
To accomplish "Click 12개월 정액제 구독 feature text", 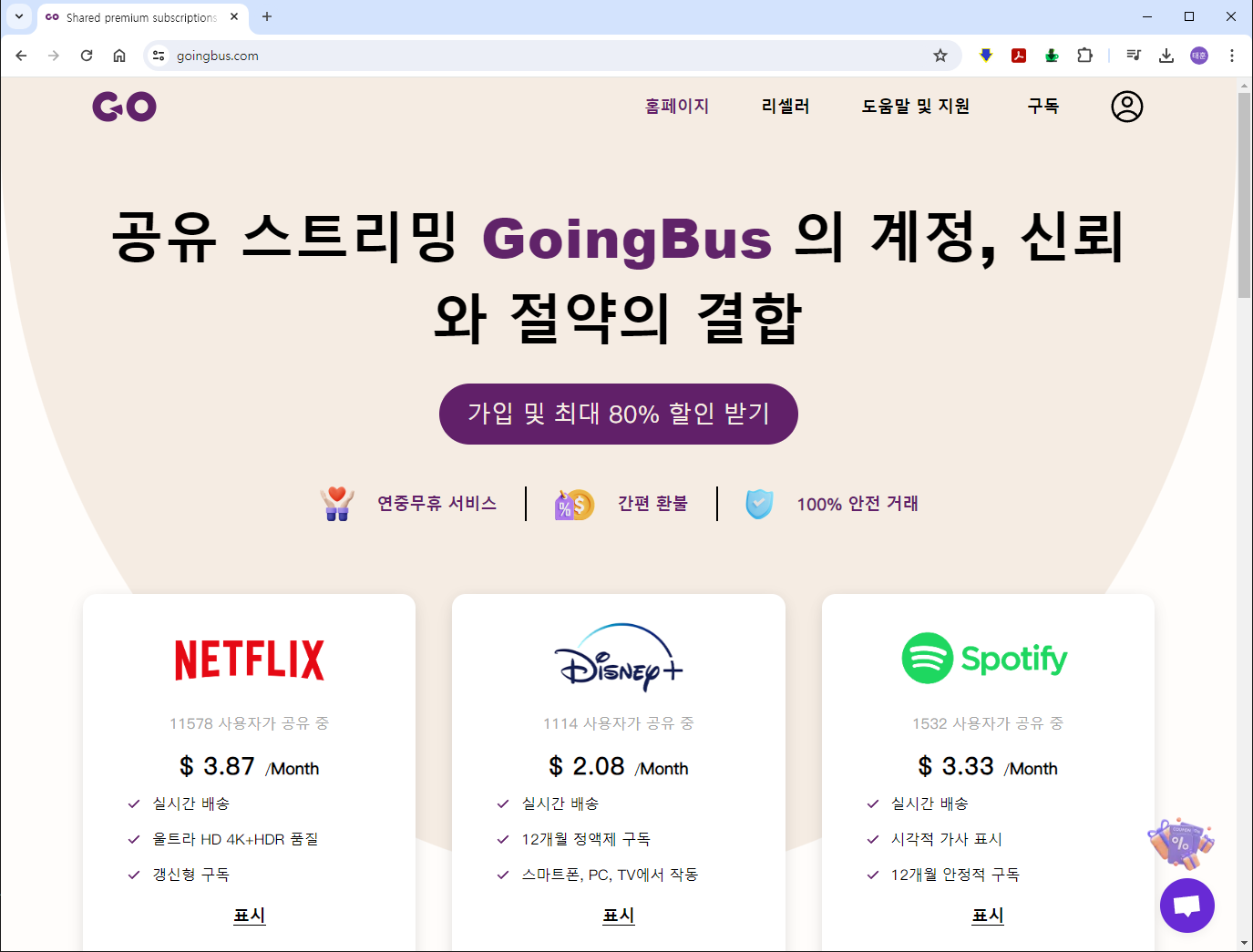I will (x=586, y=839).
